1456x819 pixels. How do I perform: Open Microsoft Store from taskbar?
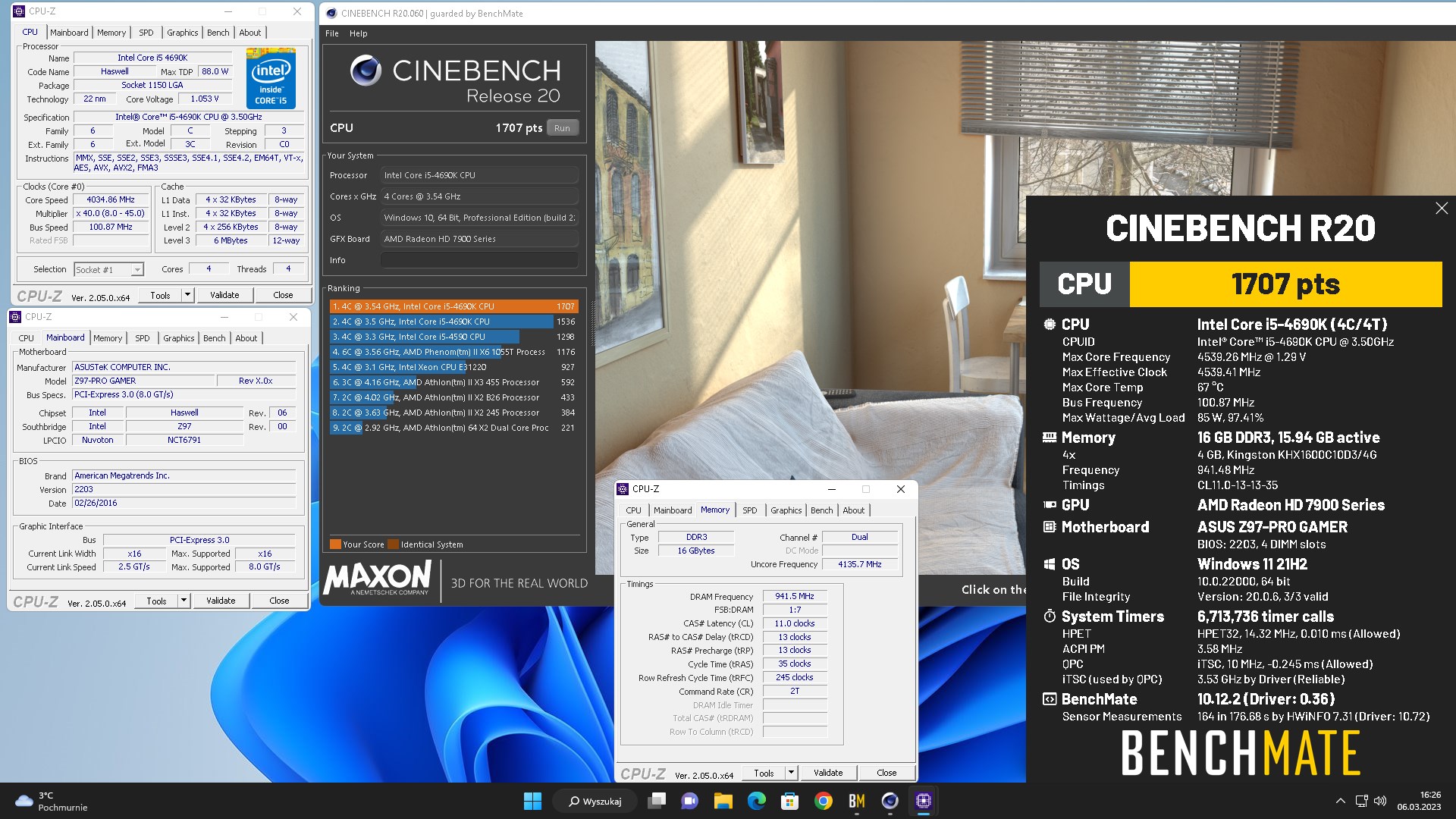(x=789, y=801)
